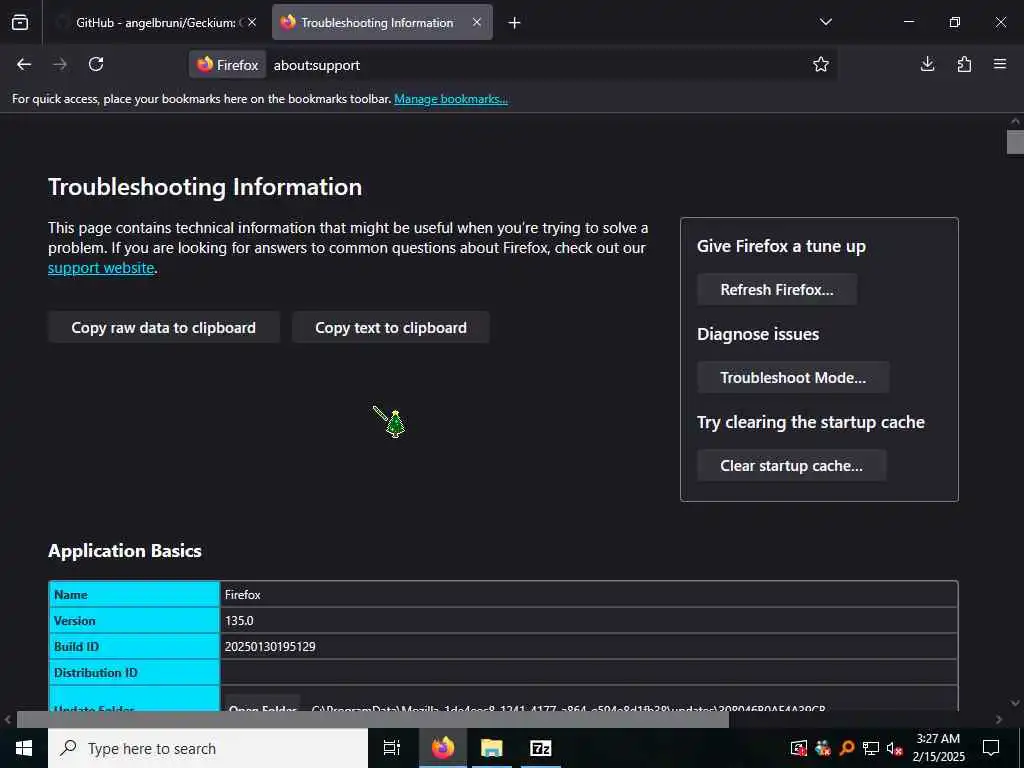Click the scroll right arrow of horizontal scrollbar
Viewport: 1024px width, 768px height.
click(x=999, y=719)
